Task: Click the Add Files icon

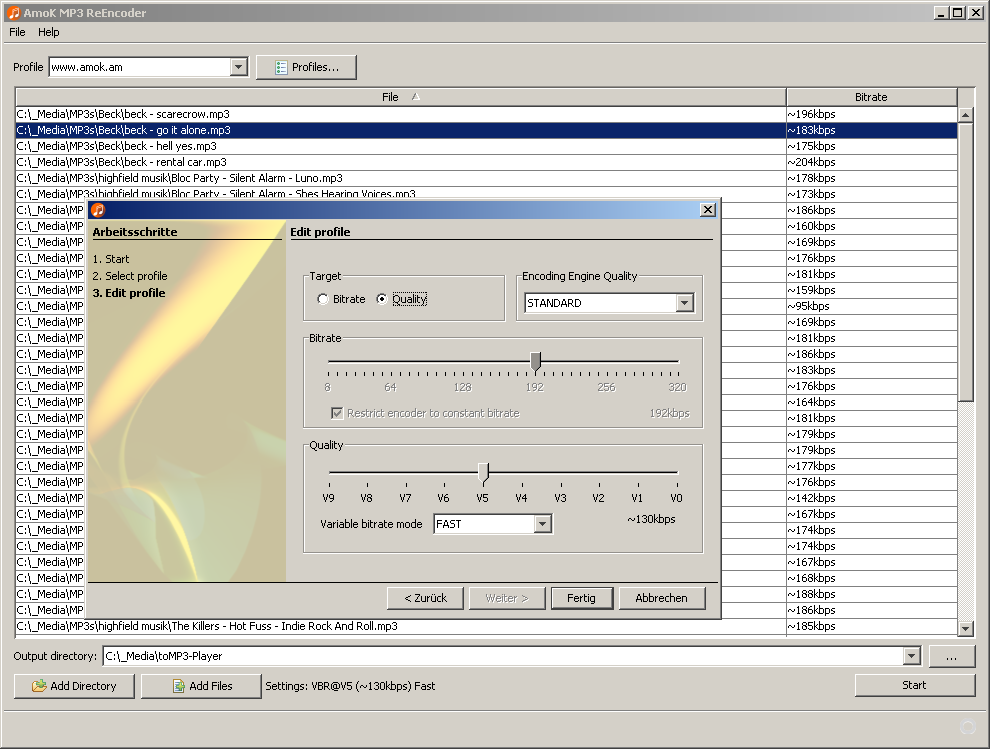Action: (178, 686)
